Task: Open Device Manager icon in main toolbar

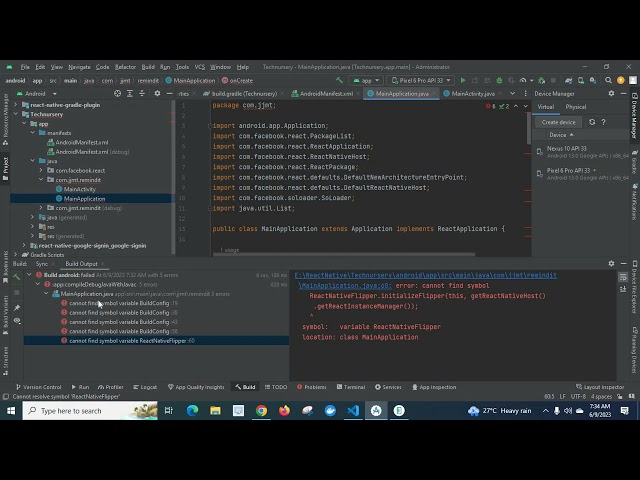Action: [x=581, y=80]
